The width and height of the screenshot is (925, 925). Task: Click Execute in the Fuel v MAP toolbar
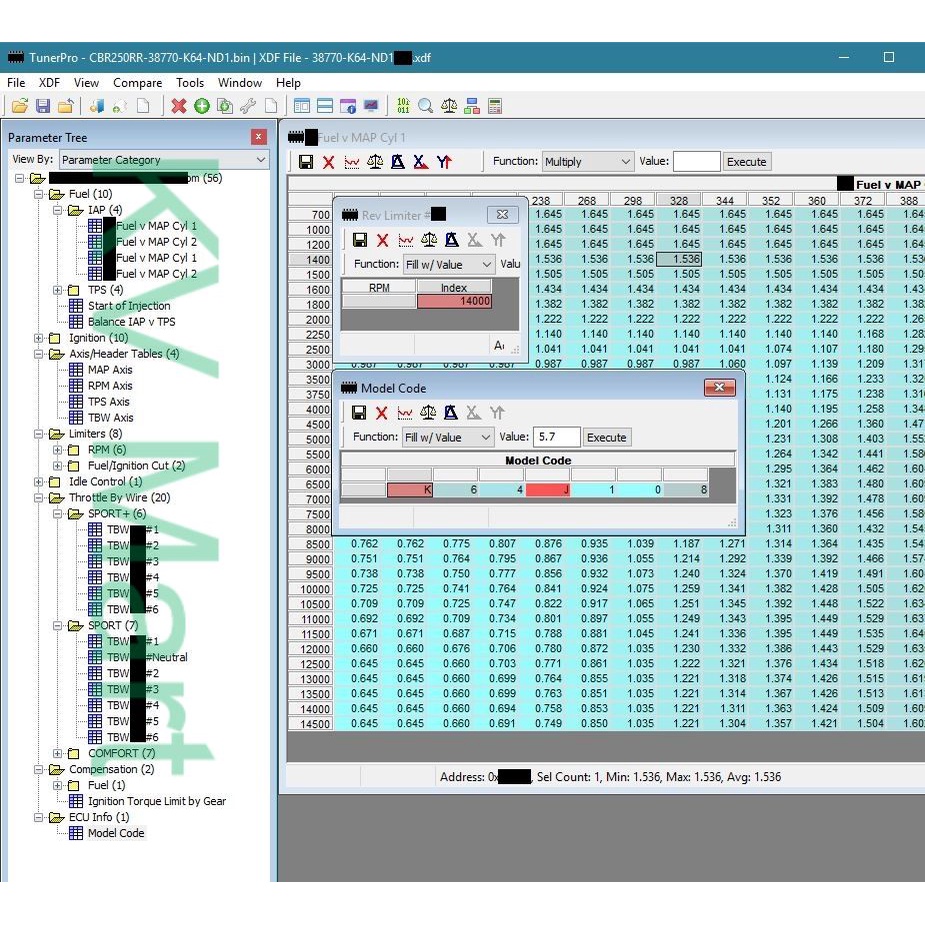pyautogui.click(x=746, y=162)
